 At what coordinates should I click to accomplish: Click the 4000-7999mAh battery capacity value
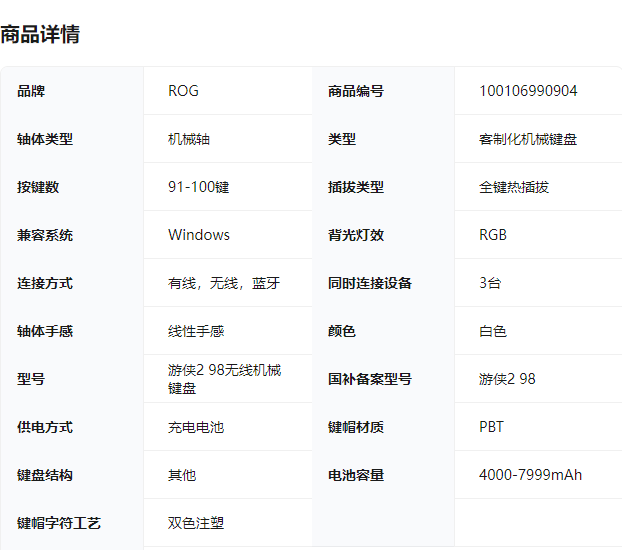pos(530,475)
